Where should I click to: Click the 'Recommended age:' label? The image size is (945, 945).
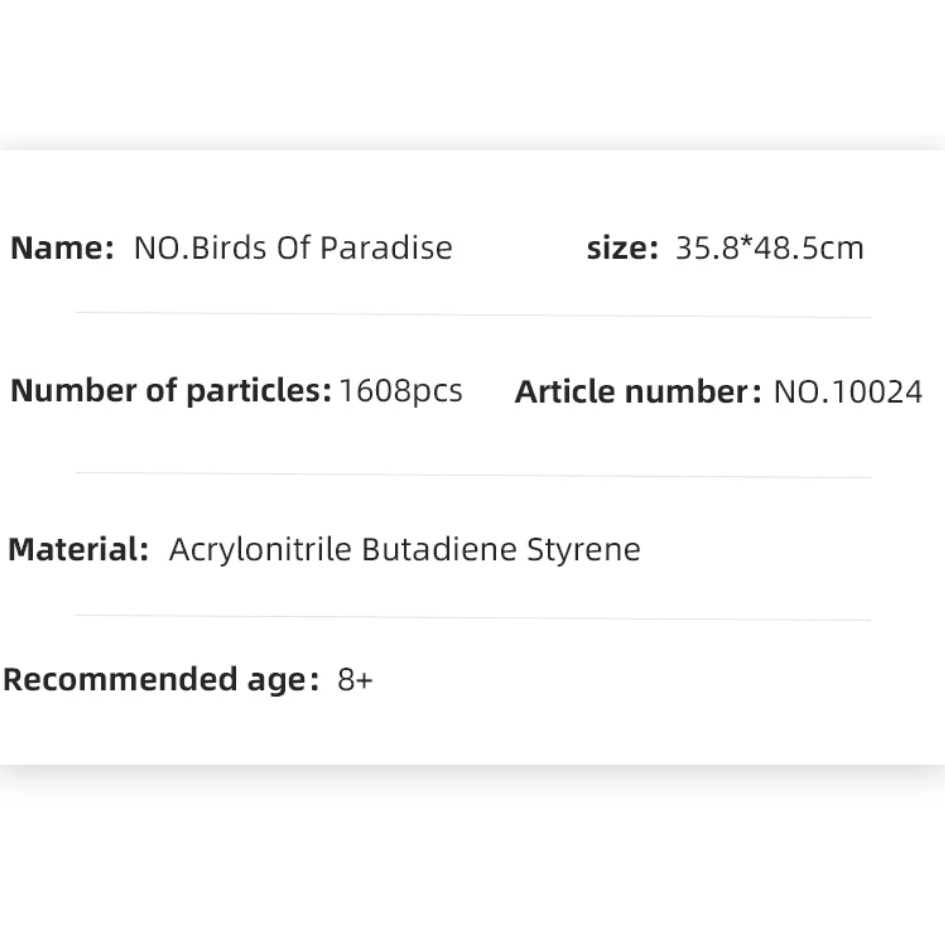161,680
